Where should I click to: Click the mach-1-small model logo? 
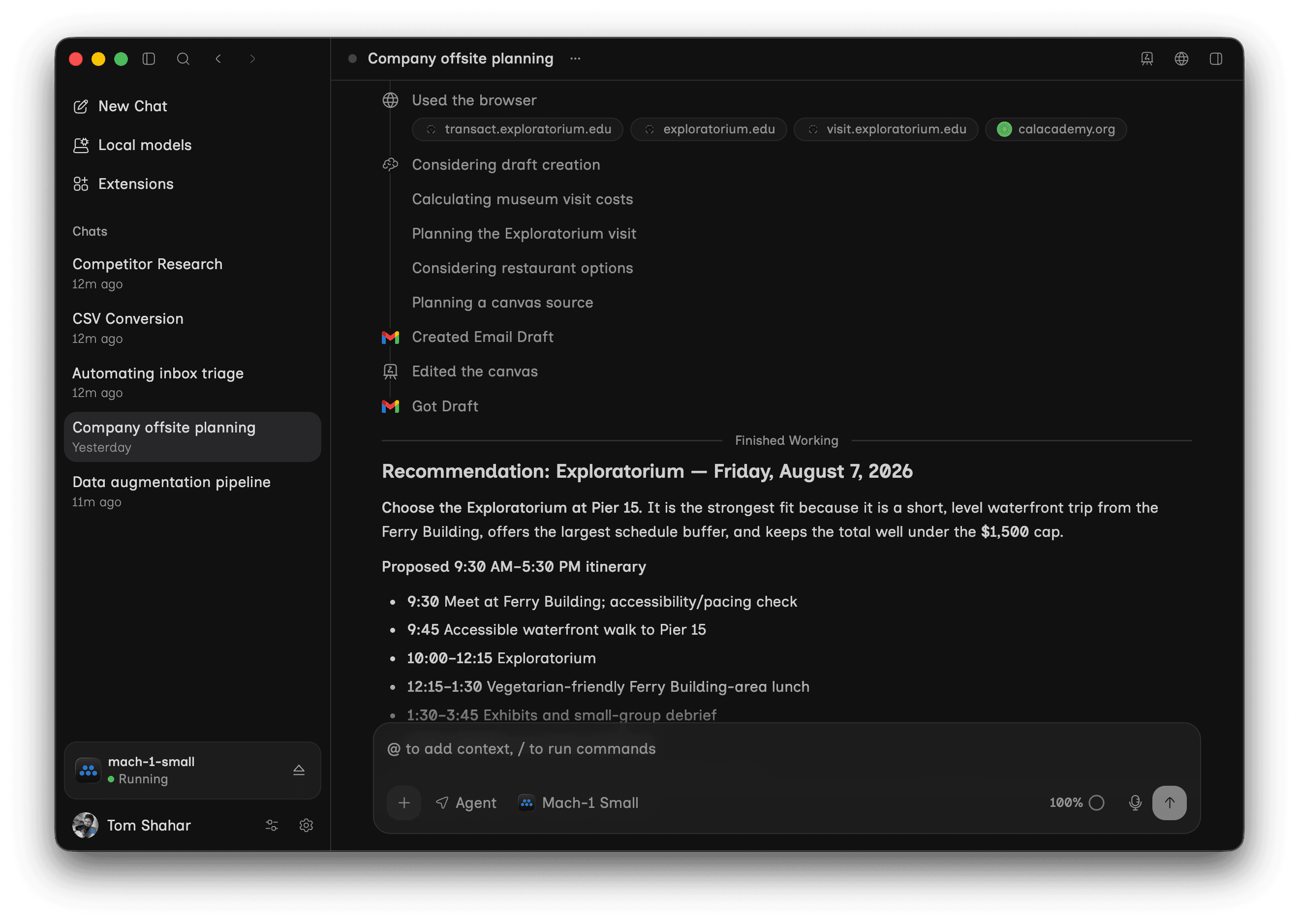point(88,770)
